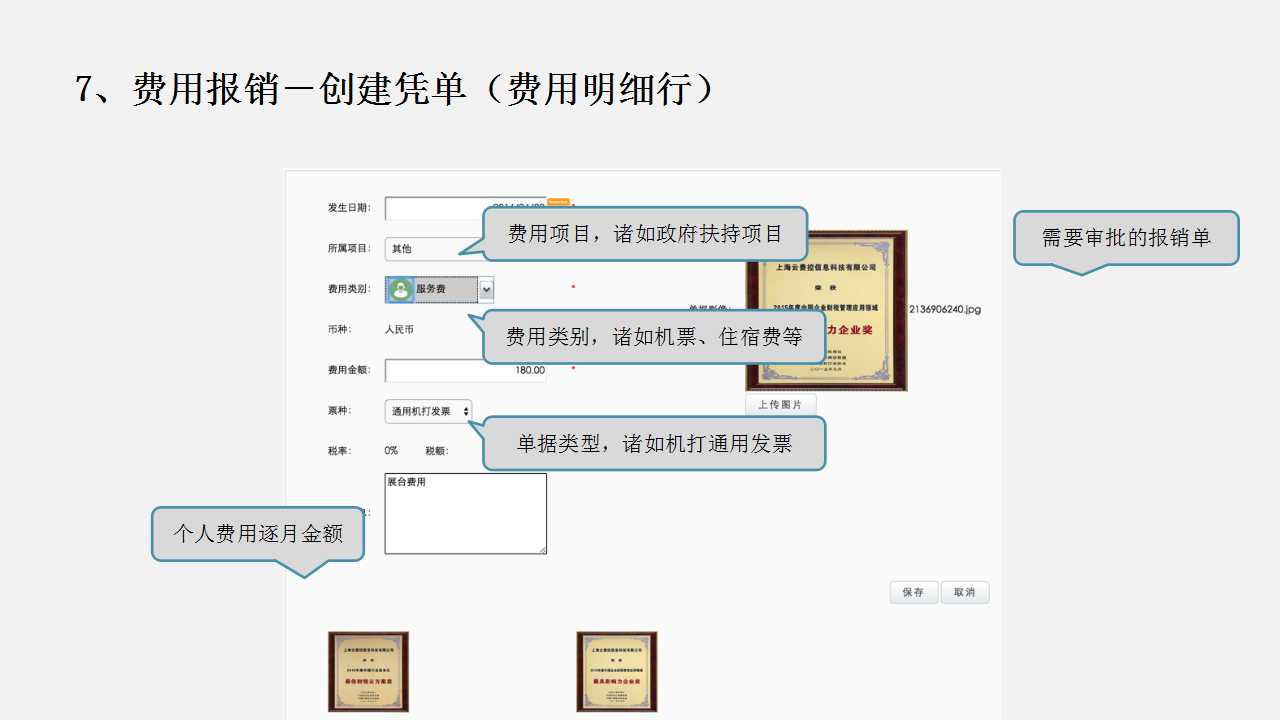This screenshot has width=1280, height=720.
Task: Open the 所属项目 dropdown showing 其他
Action: 435,248
